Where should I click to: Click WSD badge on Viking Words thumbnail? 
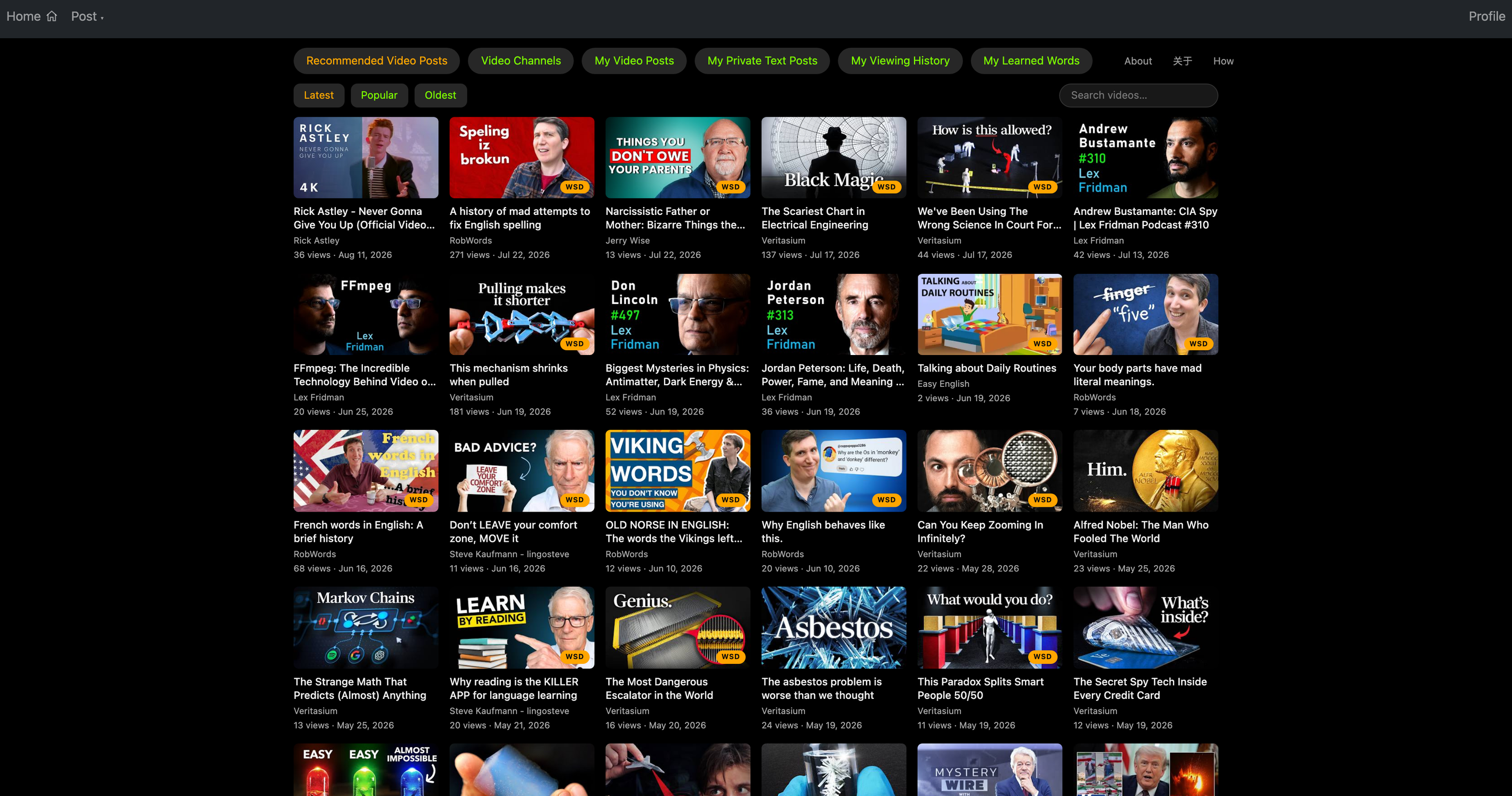point(730,499)
